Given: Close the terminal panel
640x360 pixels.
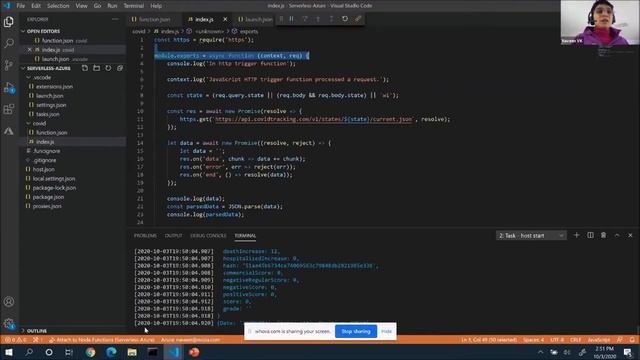Looking at the screenshot, I should tap(630, 236).
